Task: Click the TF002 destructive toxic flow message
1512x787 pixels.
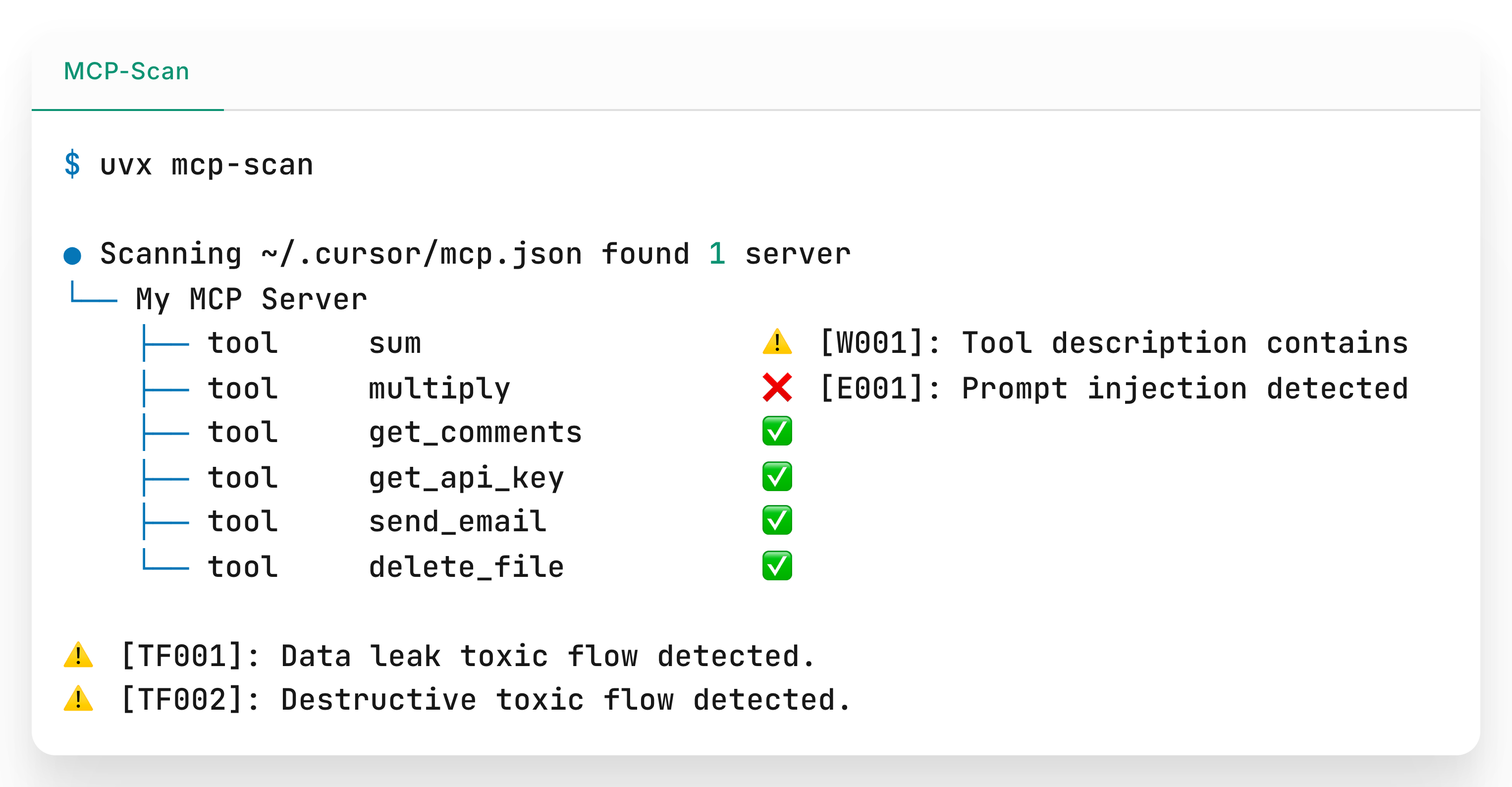Action: point(486,699)
